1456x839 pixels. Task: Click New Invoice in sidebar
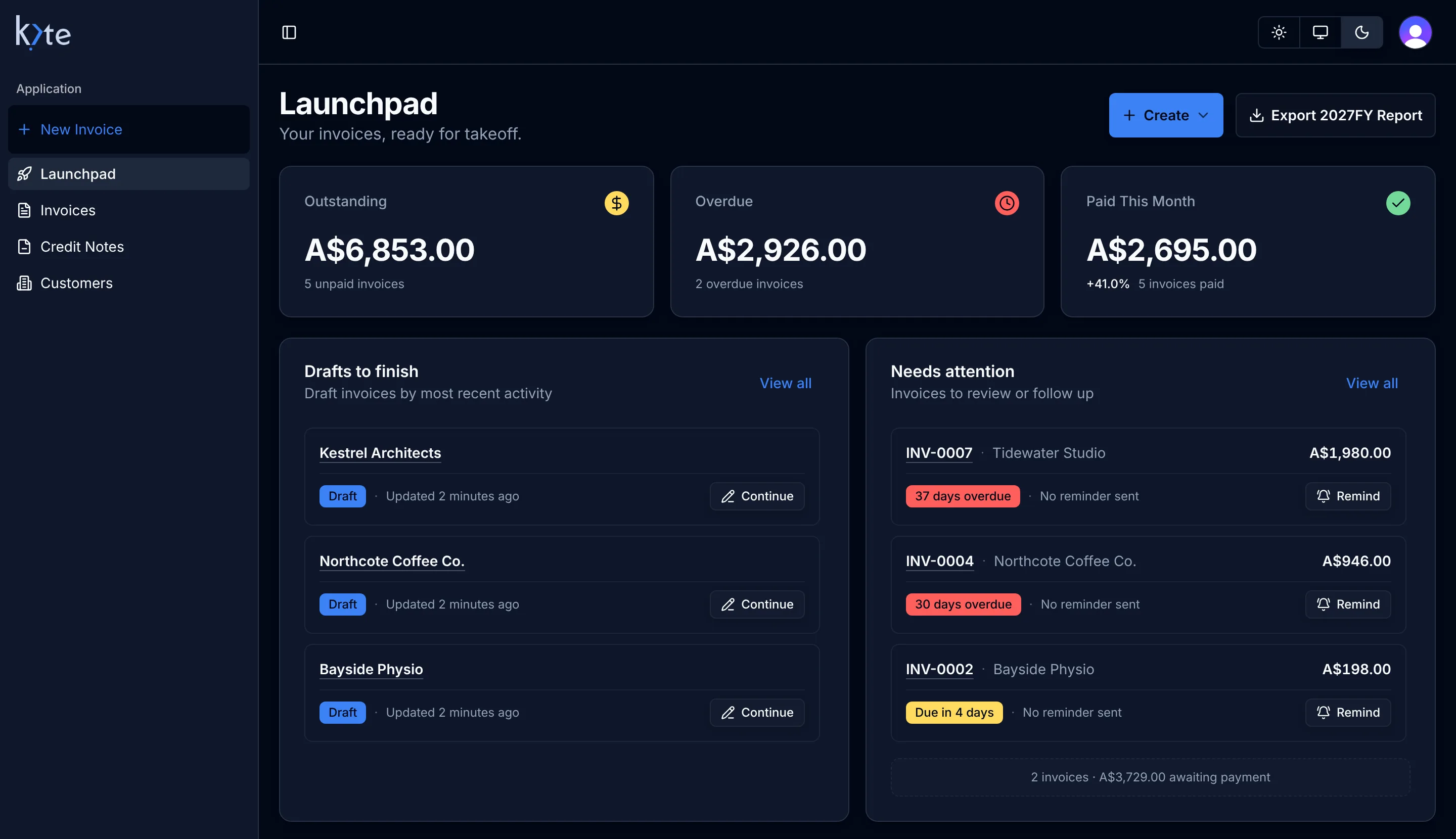[128, 129]
